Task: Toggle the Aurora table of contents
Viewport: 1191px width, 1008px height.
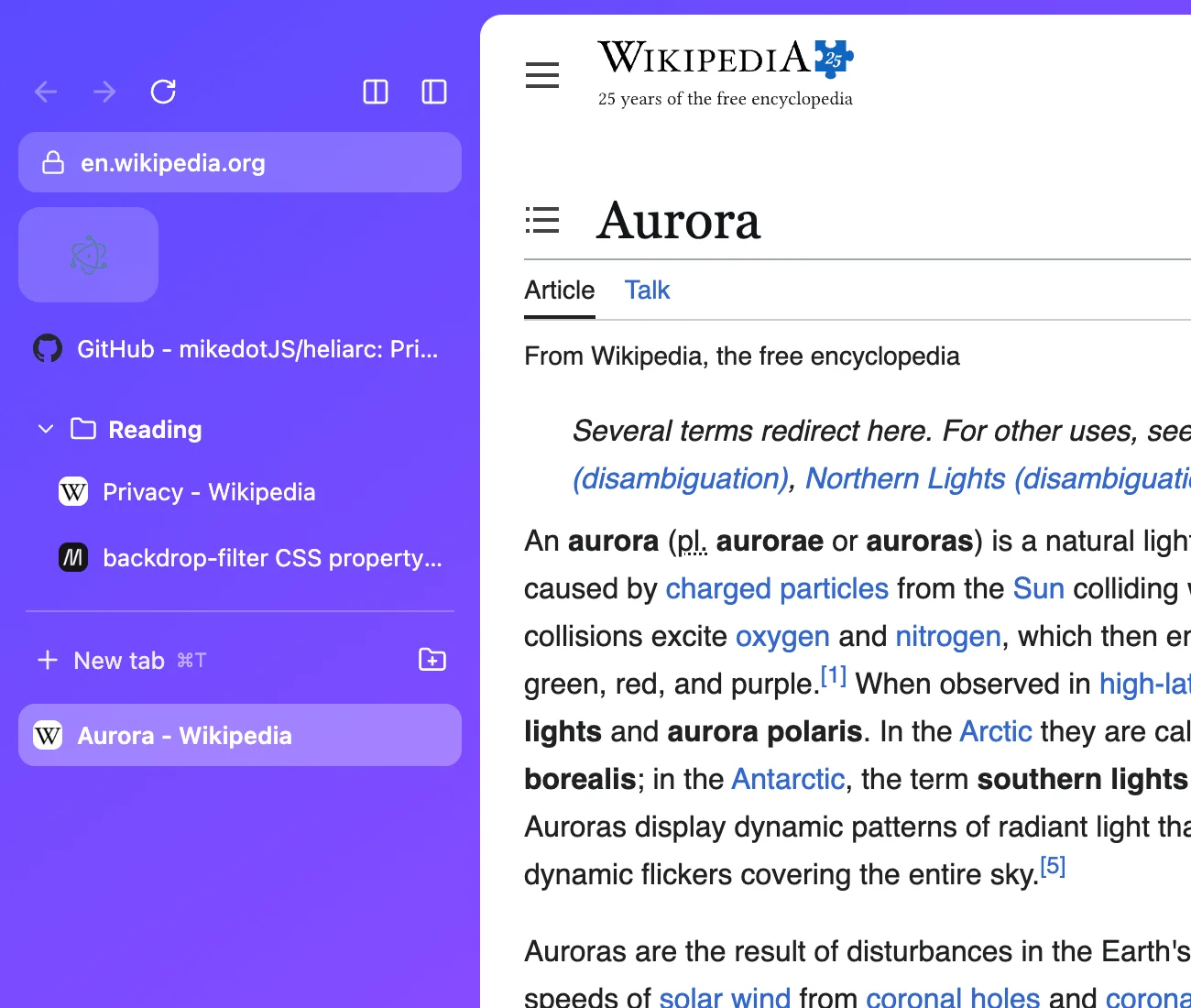Action: pyautogui.click(x=542, y=220)
